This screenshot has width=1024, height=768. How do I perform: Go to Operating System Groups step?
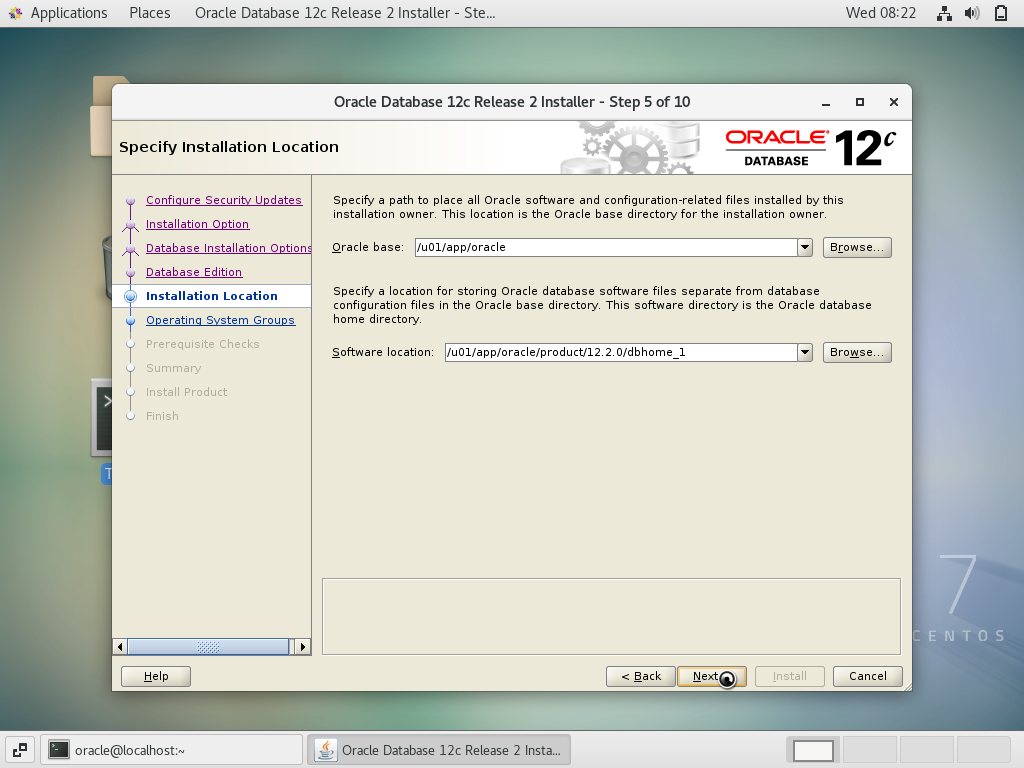[220, 320]
